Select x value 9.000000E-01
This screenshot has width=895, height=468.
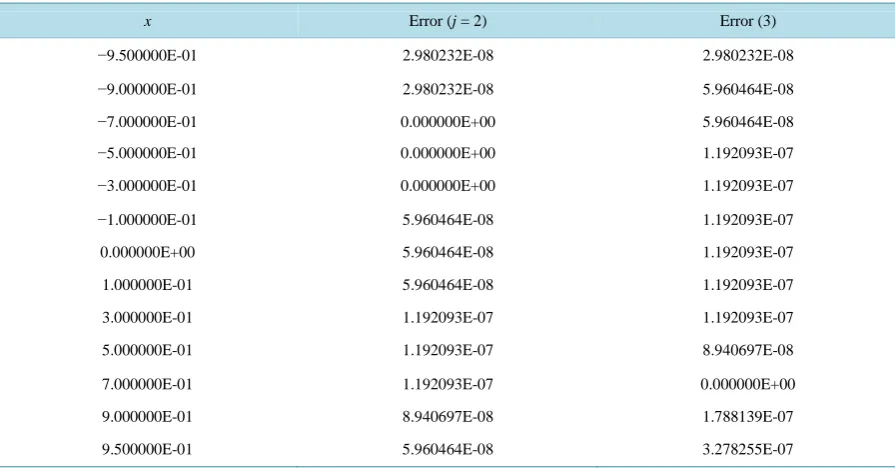[147, 417]
